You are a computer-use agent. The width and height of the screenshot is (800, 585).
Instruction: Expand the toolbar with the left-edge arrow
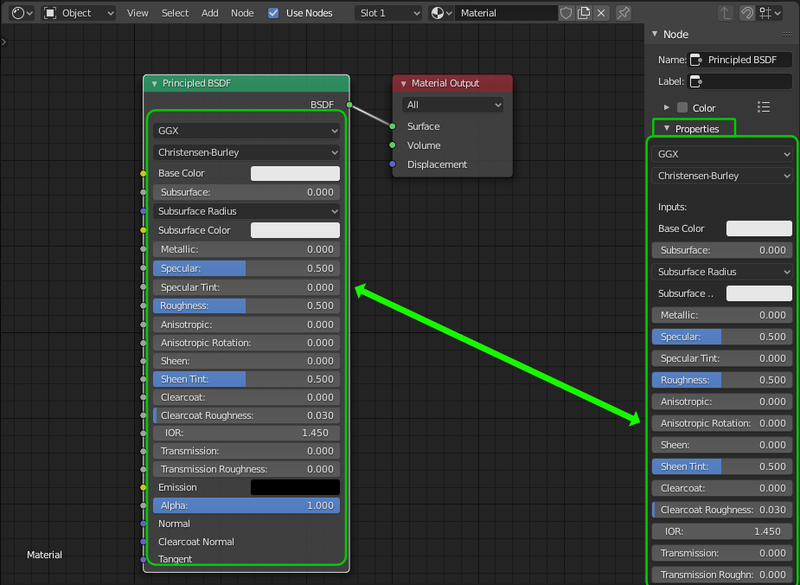click(x=4, y=42)
